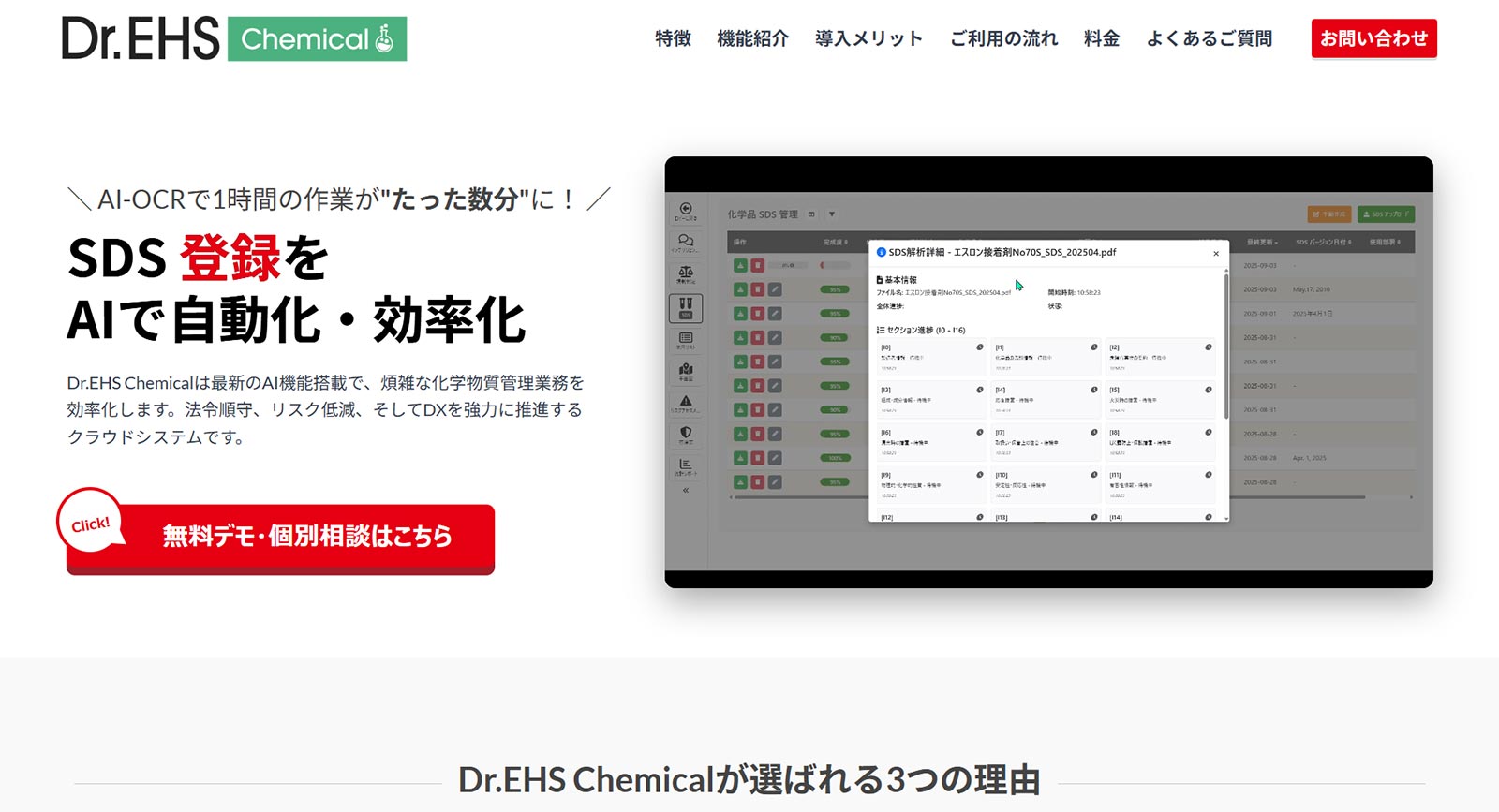Click the 'Apr. 1, 2025' version date cell
This screenshot has height=812, width=1499.
tap(1311, 458)
